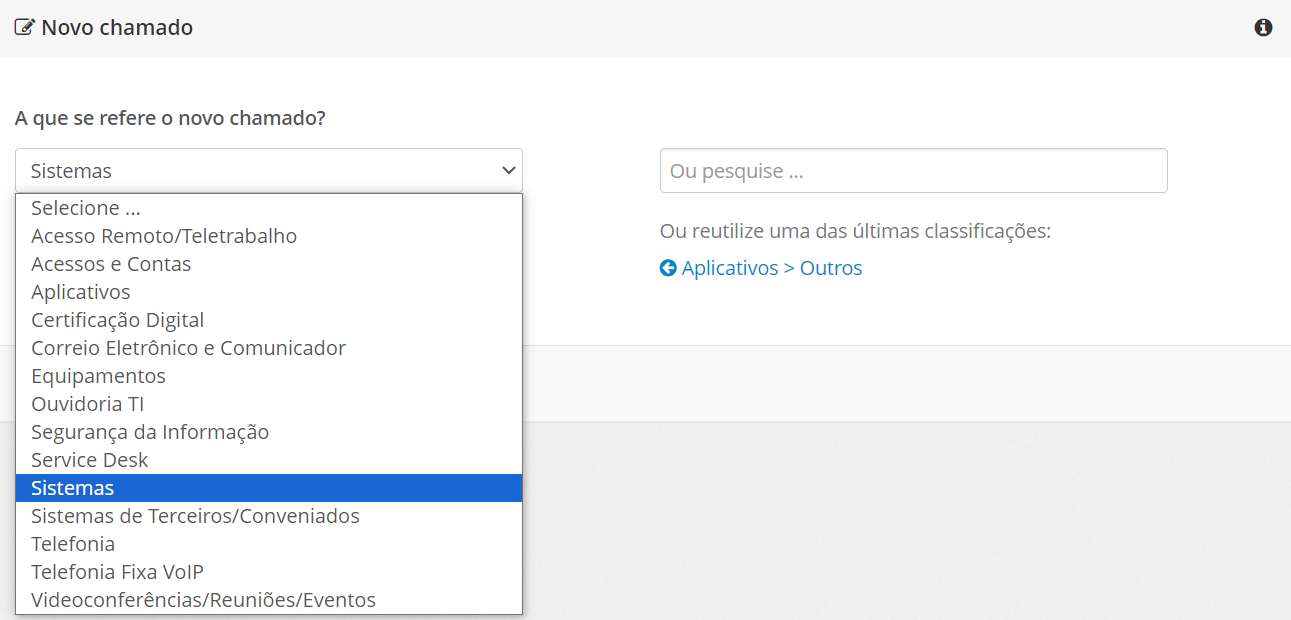Screen dimensions: 1291x620
Task: Select the Service Desk entry
Action: coord(89,460)
